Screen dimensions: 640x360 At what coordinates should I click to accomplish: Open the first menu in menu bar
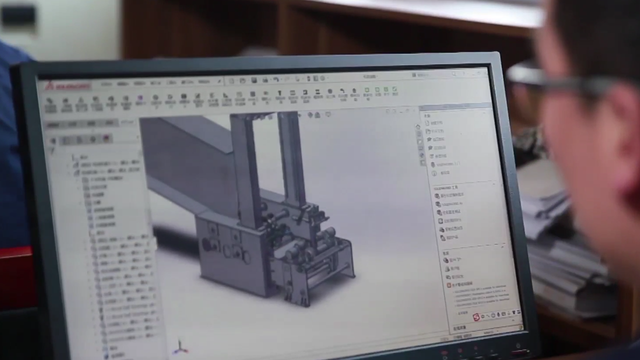(x=106, y=84)
